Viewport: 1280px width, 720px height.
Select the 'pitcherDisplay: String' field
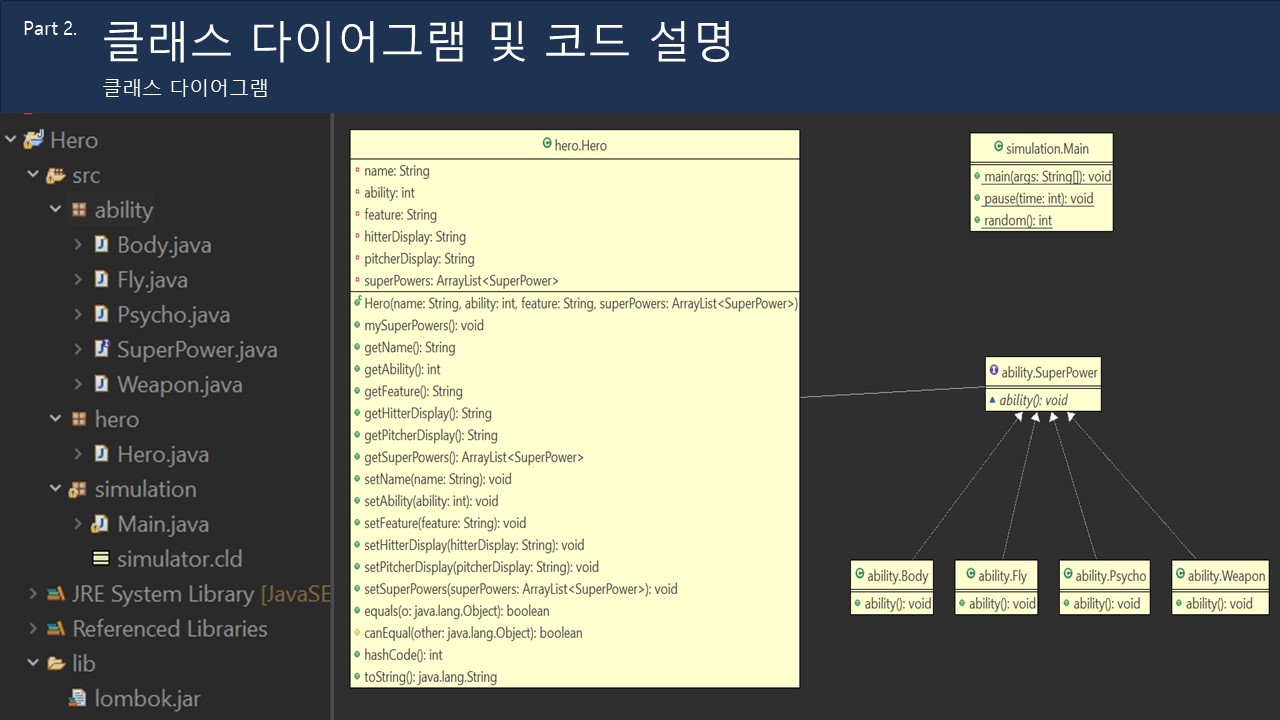point(419,259)
